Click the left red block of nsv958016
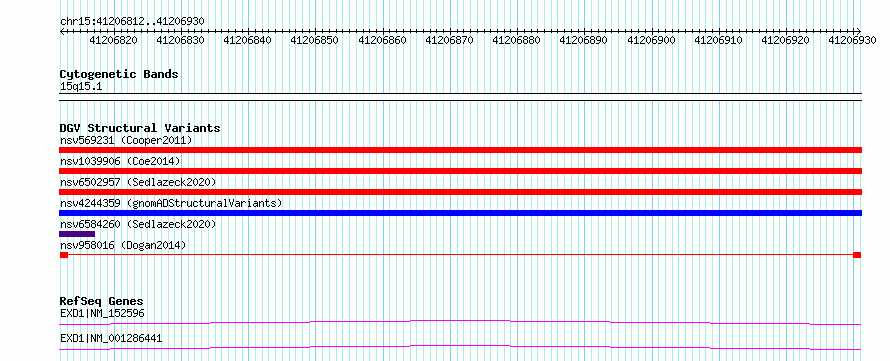Viewport: 890px width, 361px height. (64, 255)
